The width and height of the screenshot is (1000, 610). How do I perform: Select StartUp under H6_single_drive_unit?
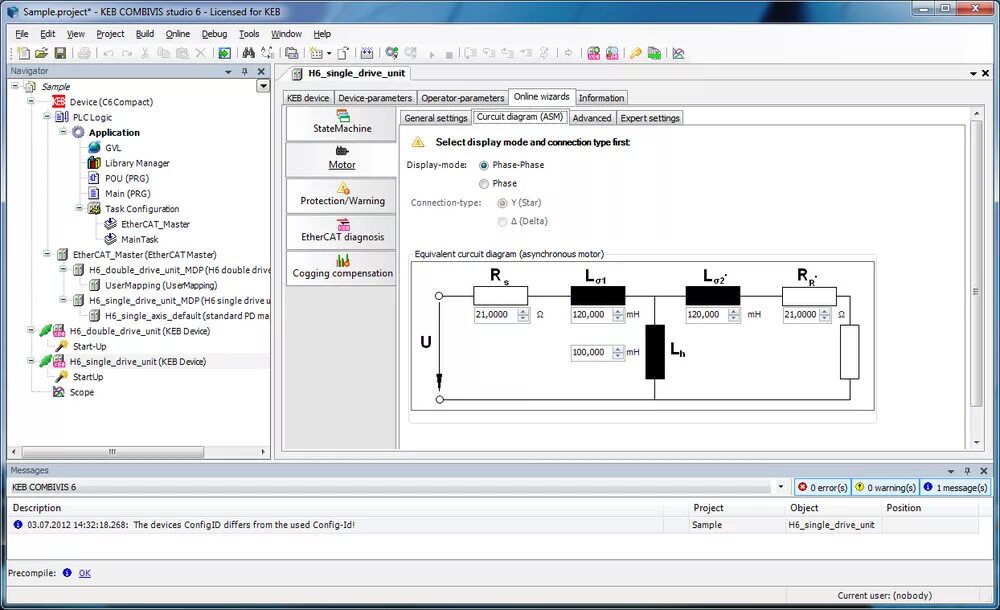click(88, 376)
